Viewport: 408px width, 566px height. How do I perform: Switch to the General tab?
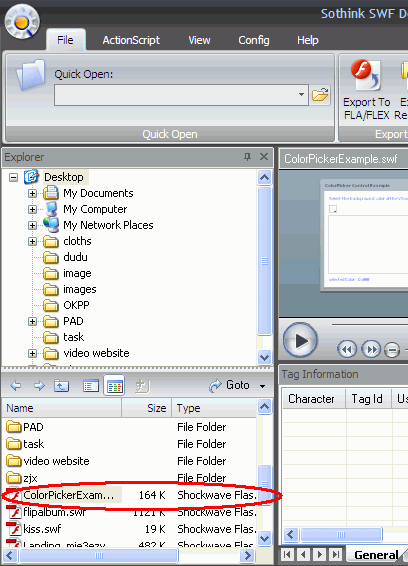[x=376, y=555]
